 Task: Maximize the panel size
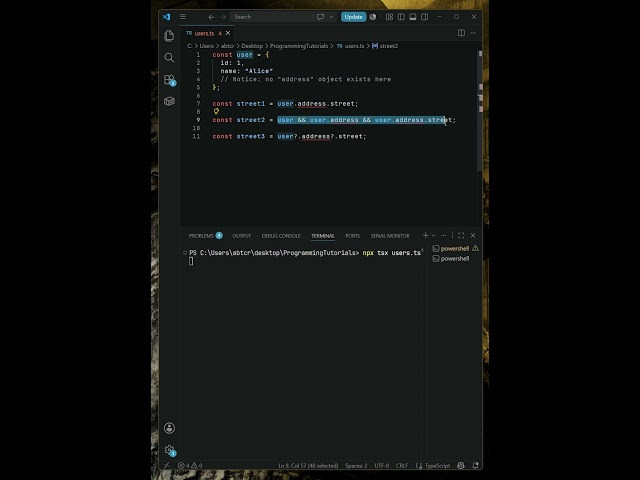pos(461,235)
